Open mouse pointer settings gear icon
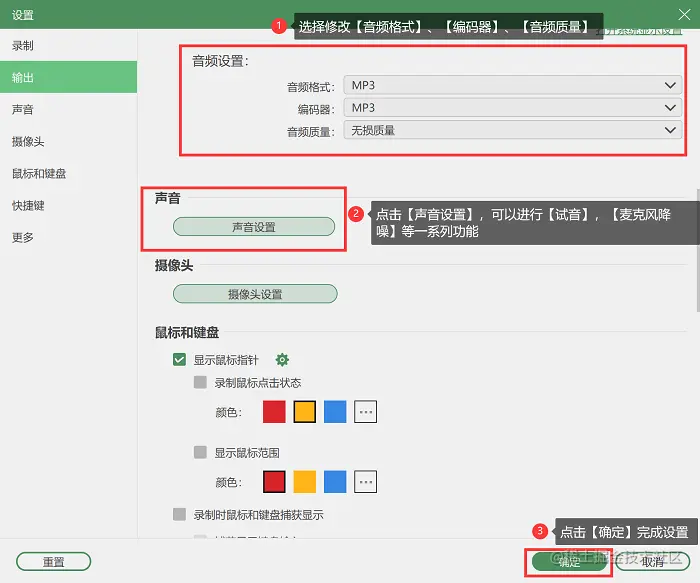 click(x=282, y=360)
